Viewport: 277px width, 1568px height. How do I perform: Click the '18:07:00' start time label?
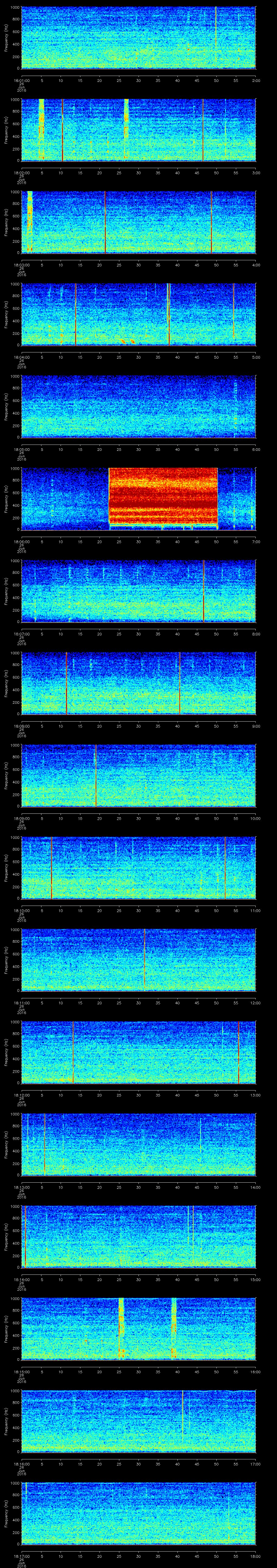(21, 634)
